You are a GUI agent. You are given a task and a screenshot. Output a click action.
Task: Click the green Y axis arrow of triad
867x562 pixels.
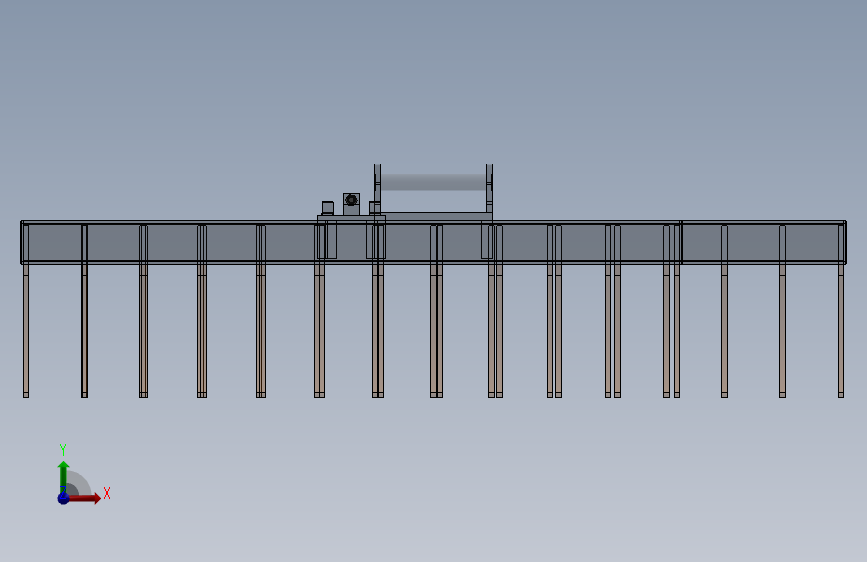(x=63, y=476)
